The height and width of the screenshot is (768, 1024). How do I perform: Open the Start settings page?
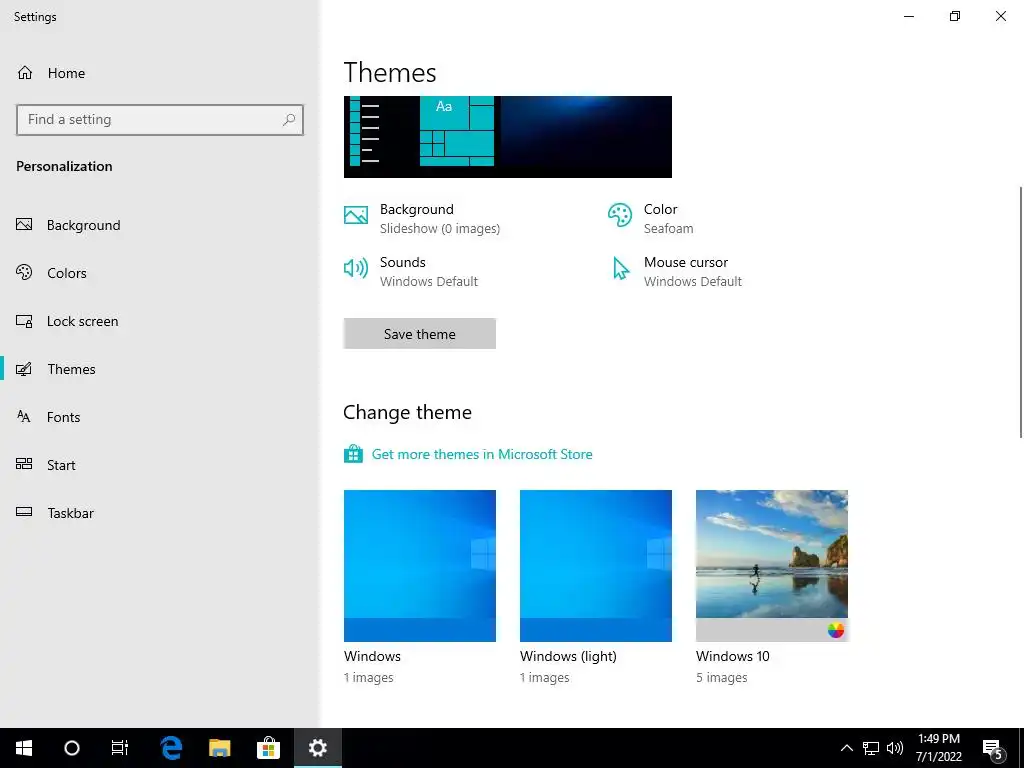click(160, 465)
